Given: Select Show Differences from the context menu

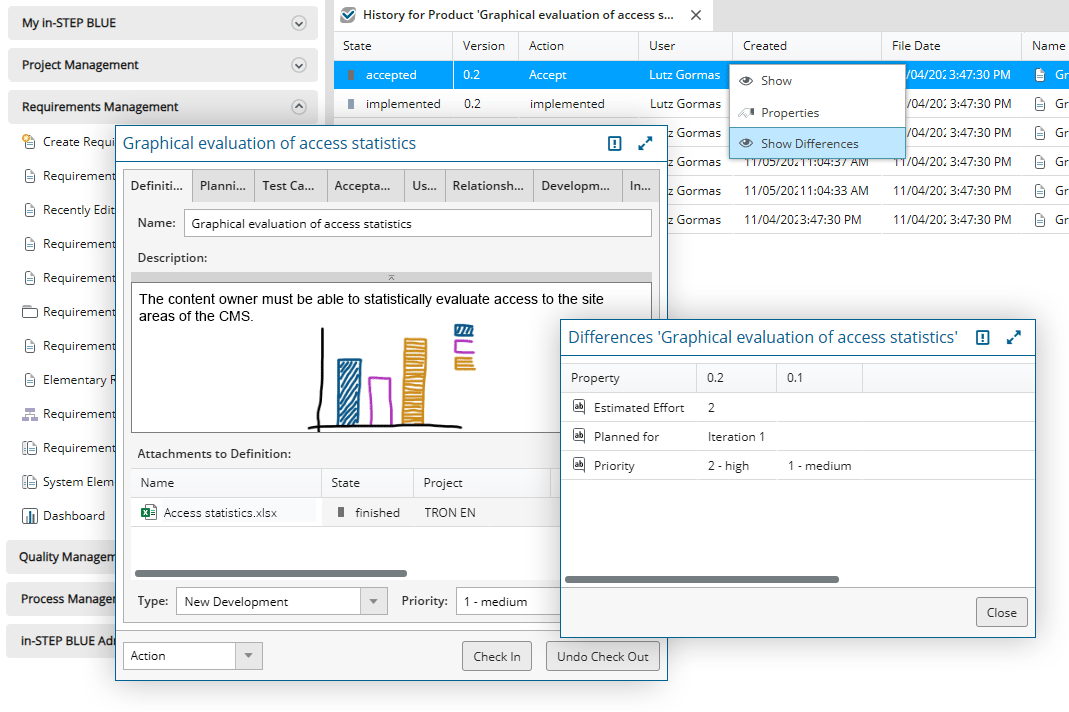Looking at the screenshot, I should pos(809,144).
